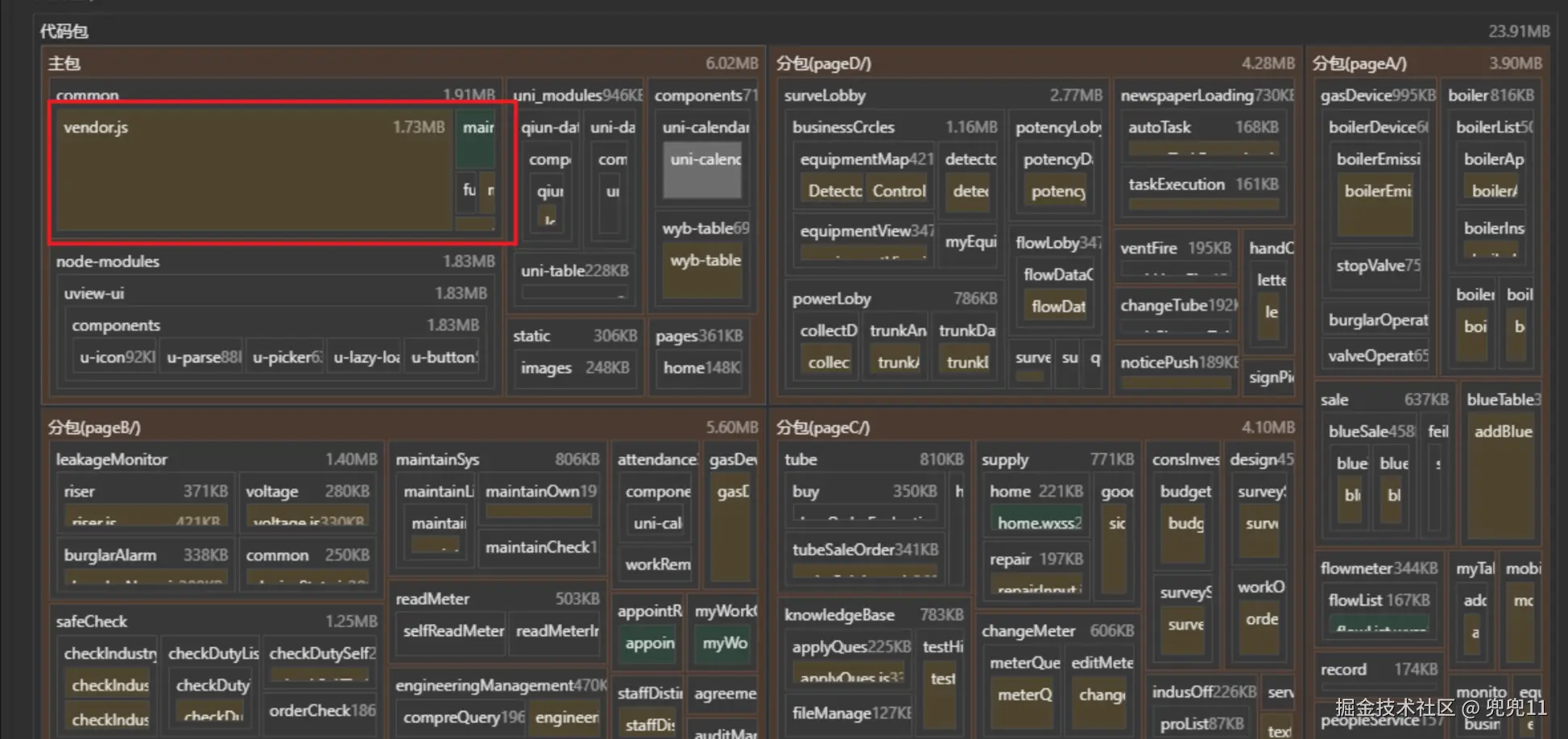
Task: Select the gray highlighted uni-calendar block
Action: (x=701, y=171)
